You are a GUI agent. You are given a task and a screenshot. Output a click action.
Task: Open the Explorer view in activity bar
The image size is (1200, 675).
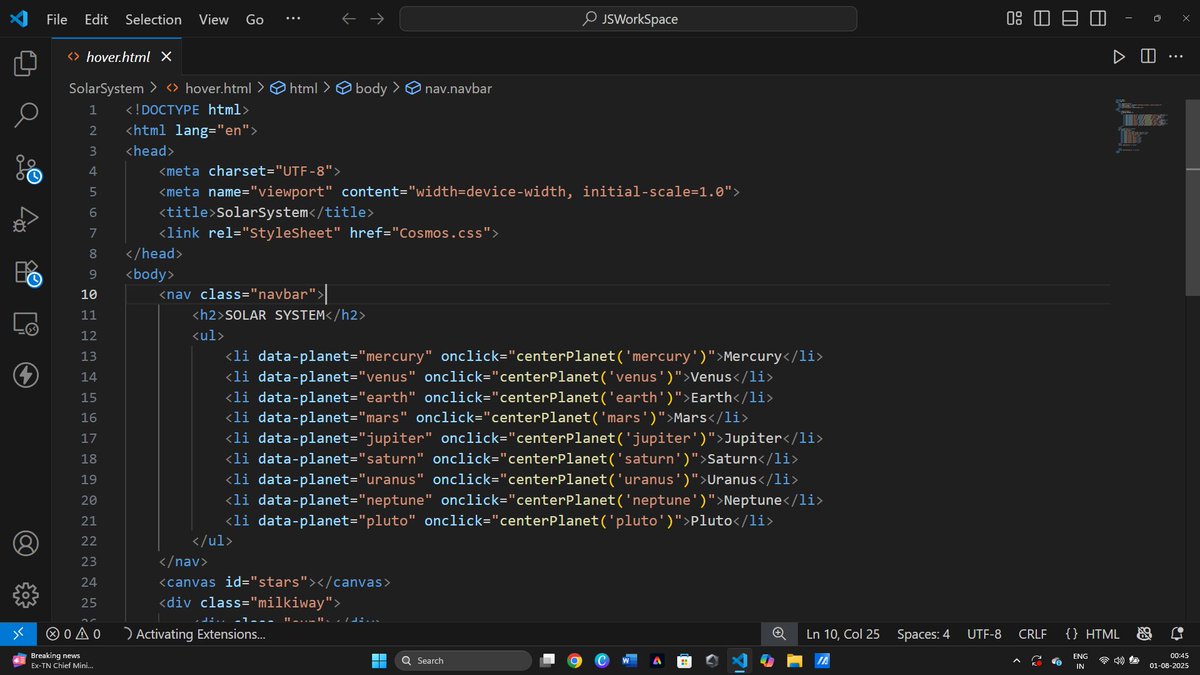(26, 65)
